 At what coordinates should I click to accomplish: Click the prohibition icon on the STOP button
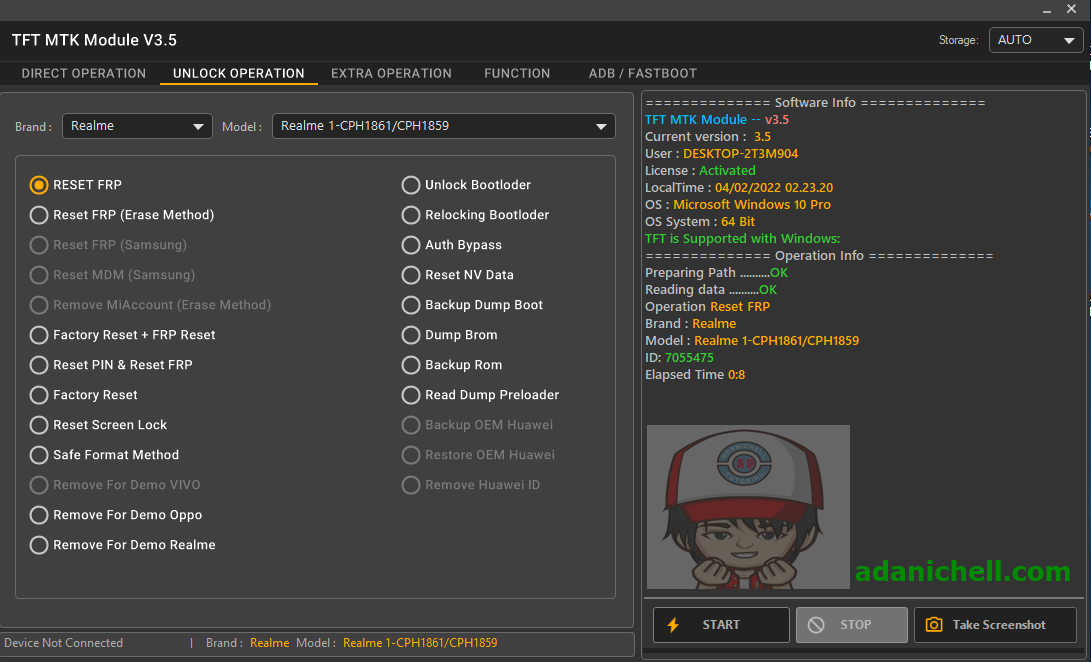pos(815,624)
